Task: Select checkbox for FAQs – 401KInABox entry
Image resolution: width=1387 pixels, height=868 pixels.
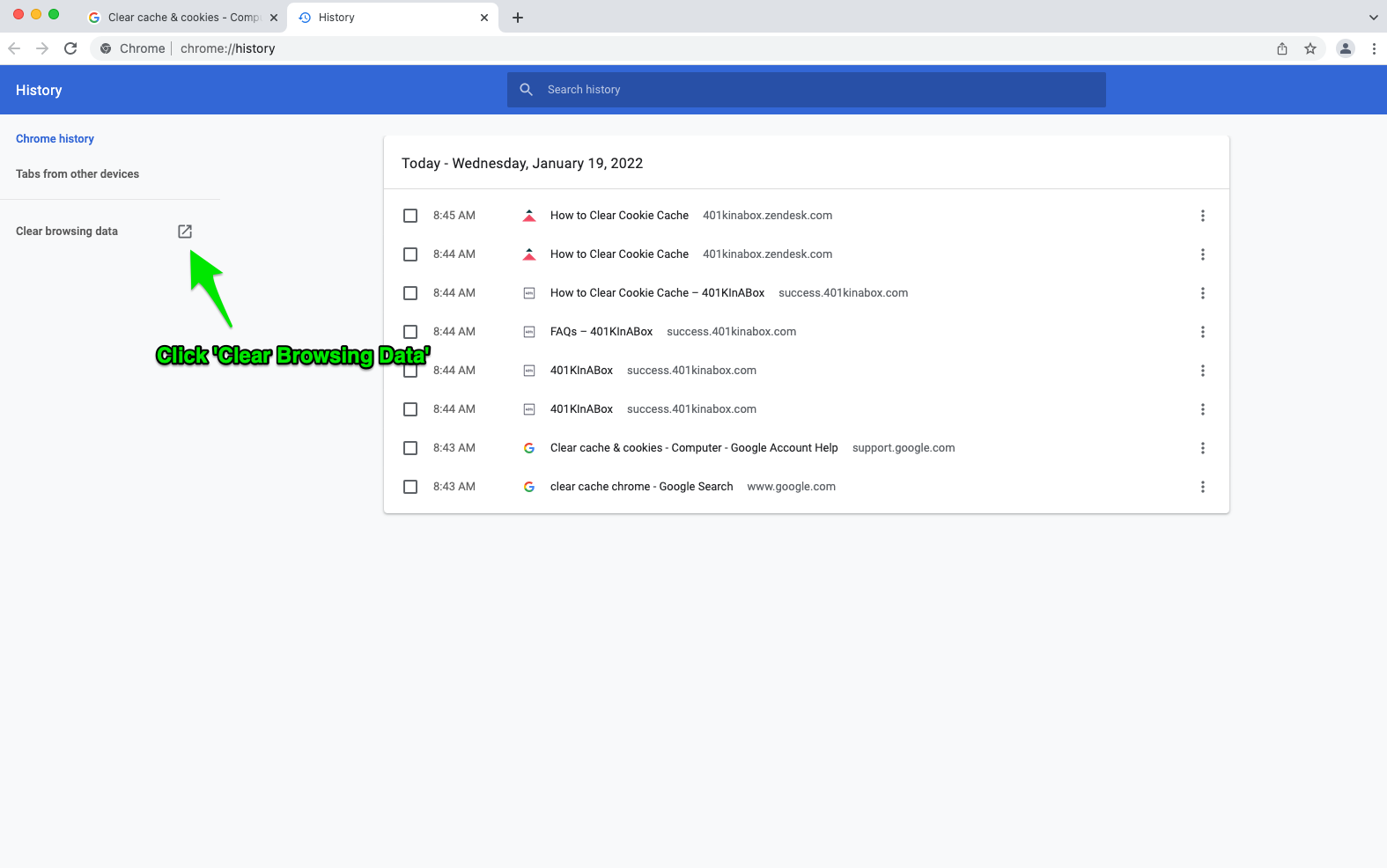Action: pos(410,332)
